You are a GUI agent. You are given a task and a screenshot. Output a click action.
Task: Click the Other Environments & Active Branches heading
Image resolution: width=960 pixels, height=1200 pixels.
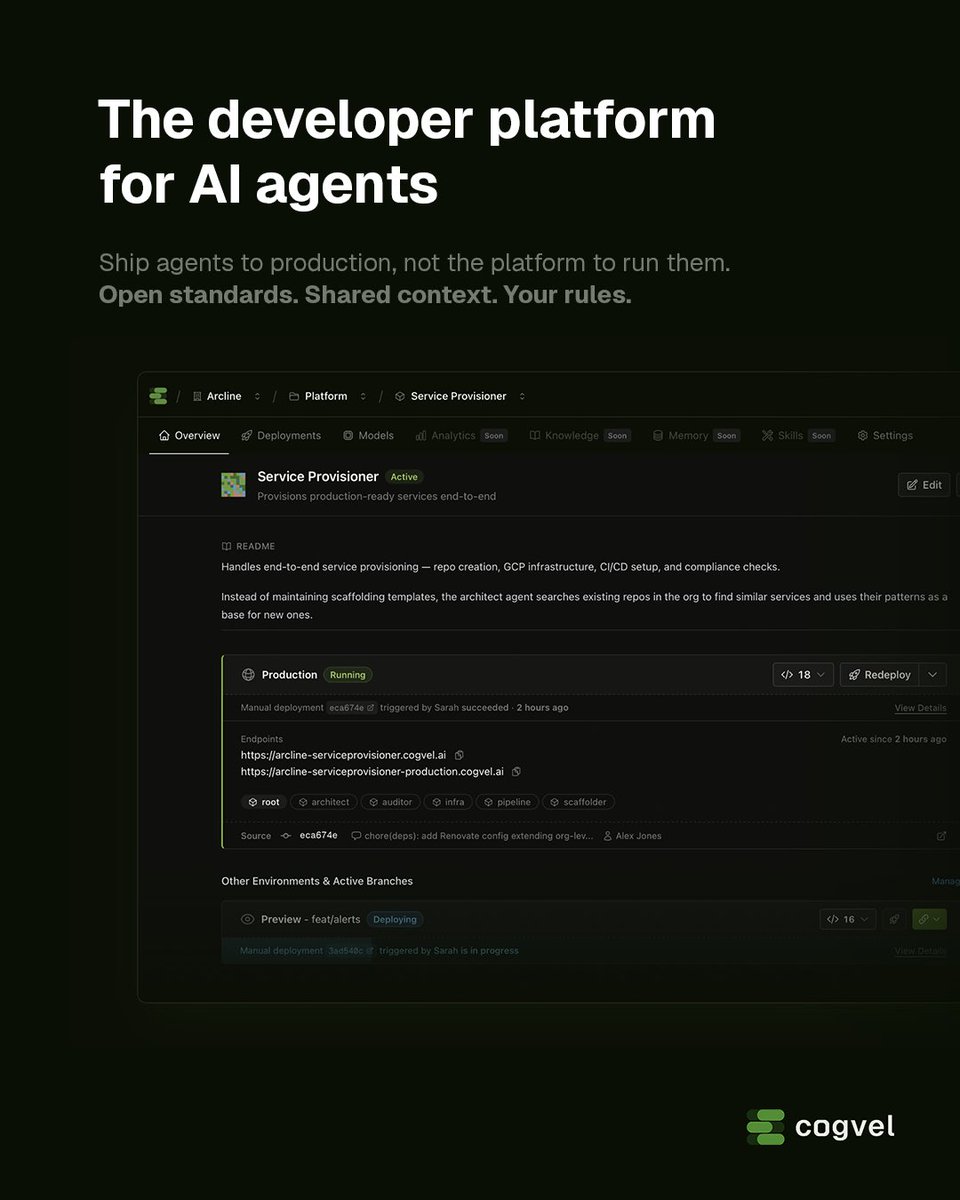coord(317,881)
